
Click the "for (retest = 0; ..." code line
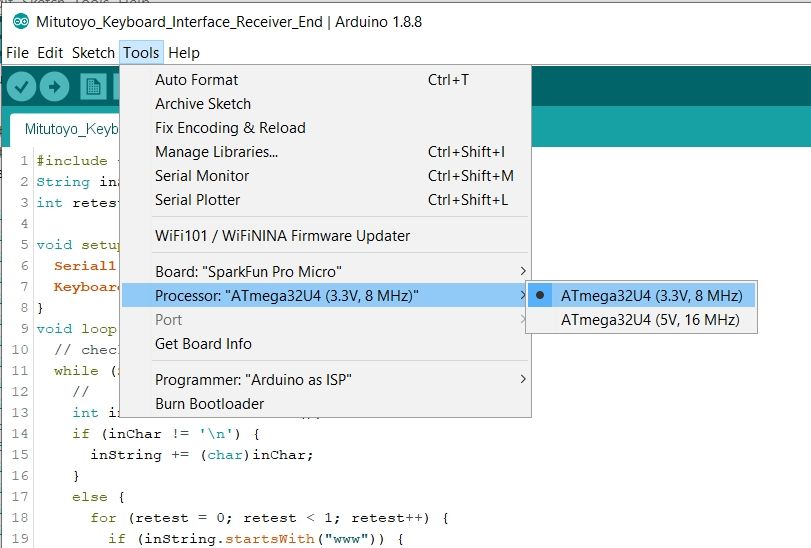[269, 518]
